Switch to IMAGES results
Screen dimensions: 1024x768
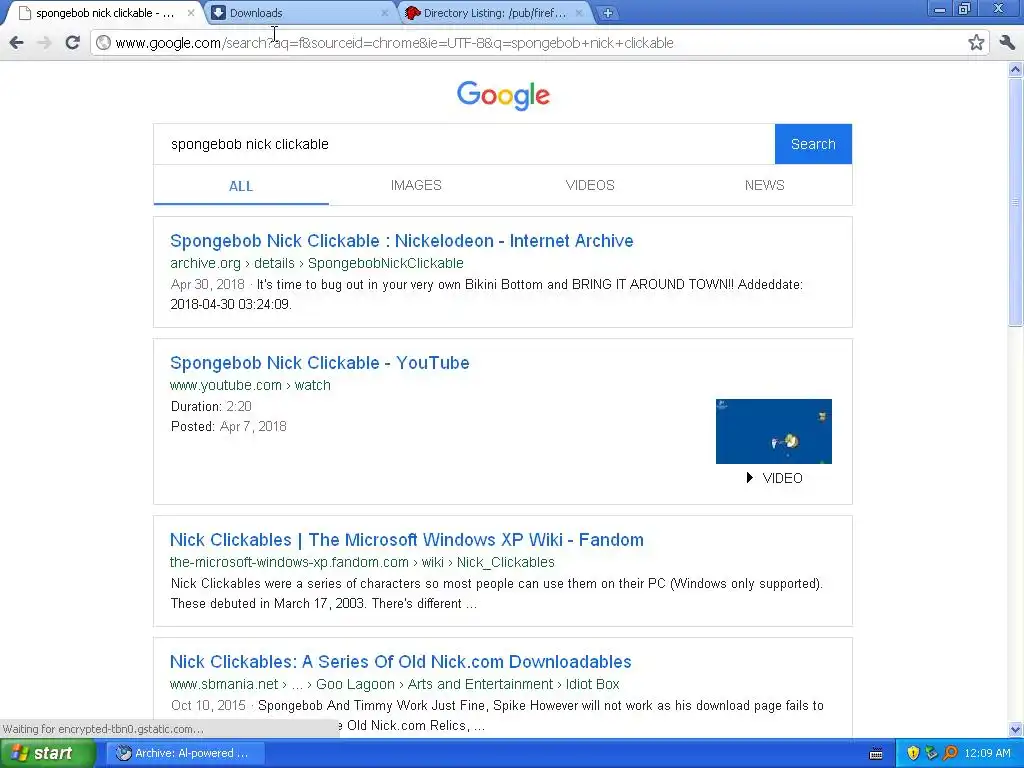point(416,185)
